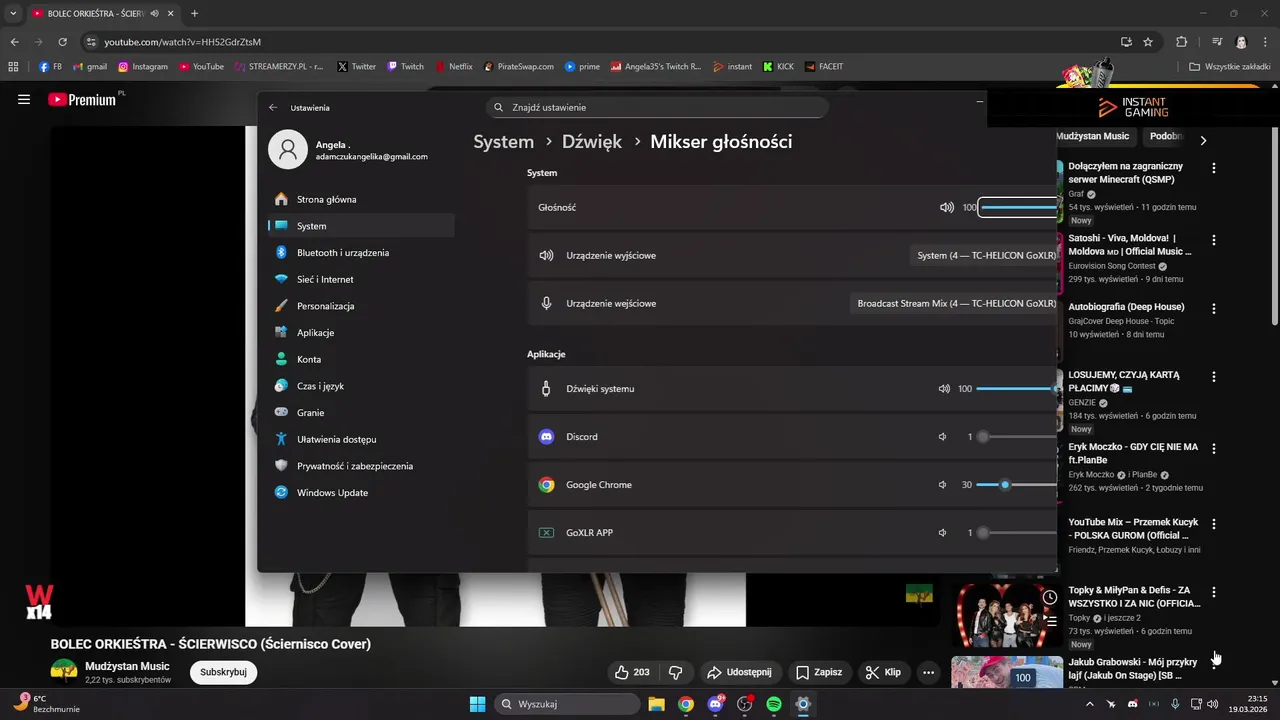
Task: Open Netflix bookmark
Action: (454, 67)
